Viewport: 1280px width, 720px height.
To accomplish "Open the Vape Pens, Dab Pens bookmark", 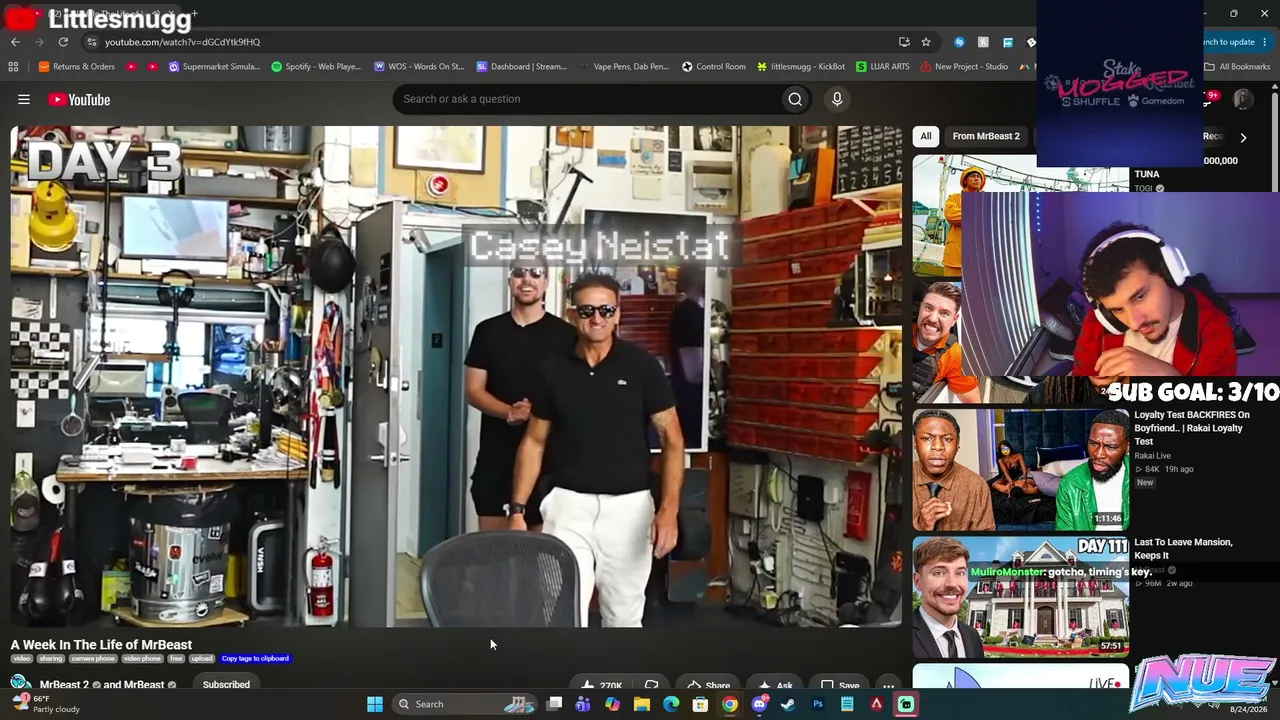I will coord(624,67).
